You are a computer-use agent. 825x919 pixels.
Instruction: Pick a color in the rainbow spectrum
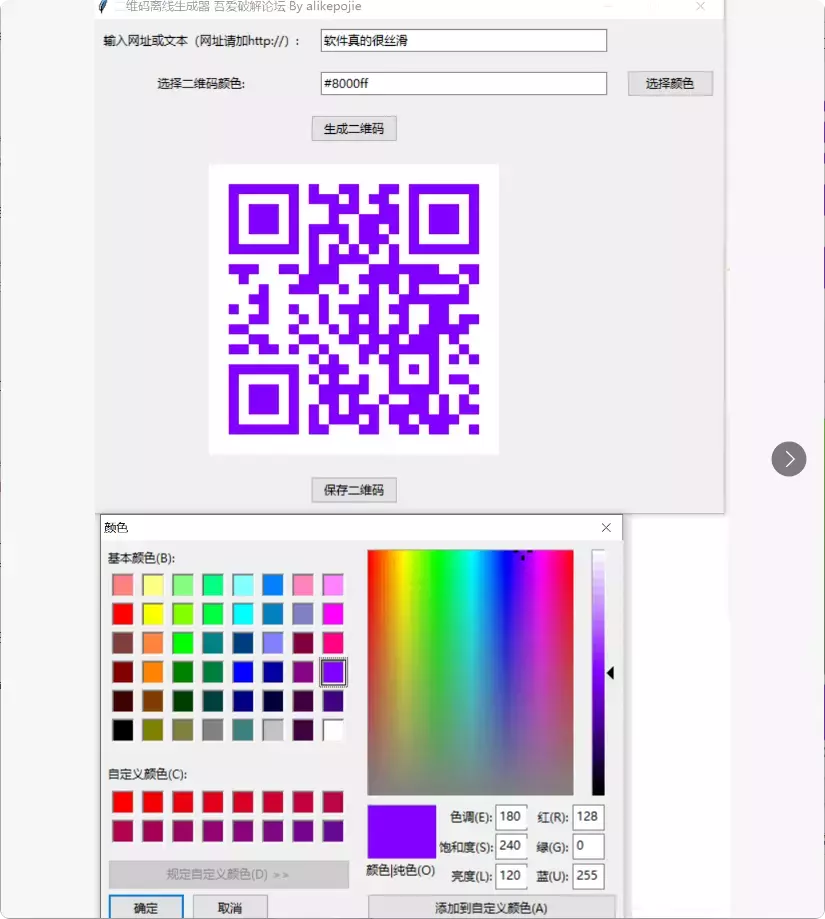click(x=470, y=671)
